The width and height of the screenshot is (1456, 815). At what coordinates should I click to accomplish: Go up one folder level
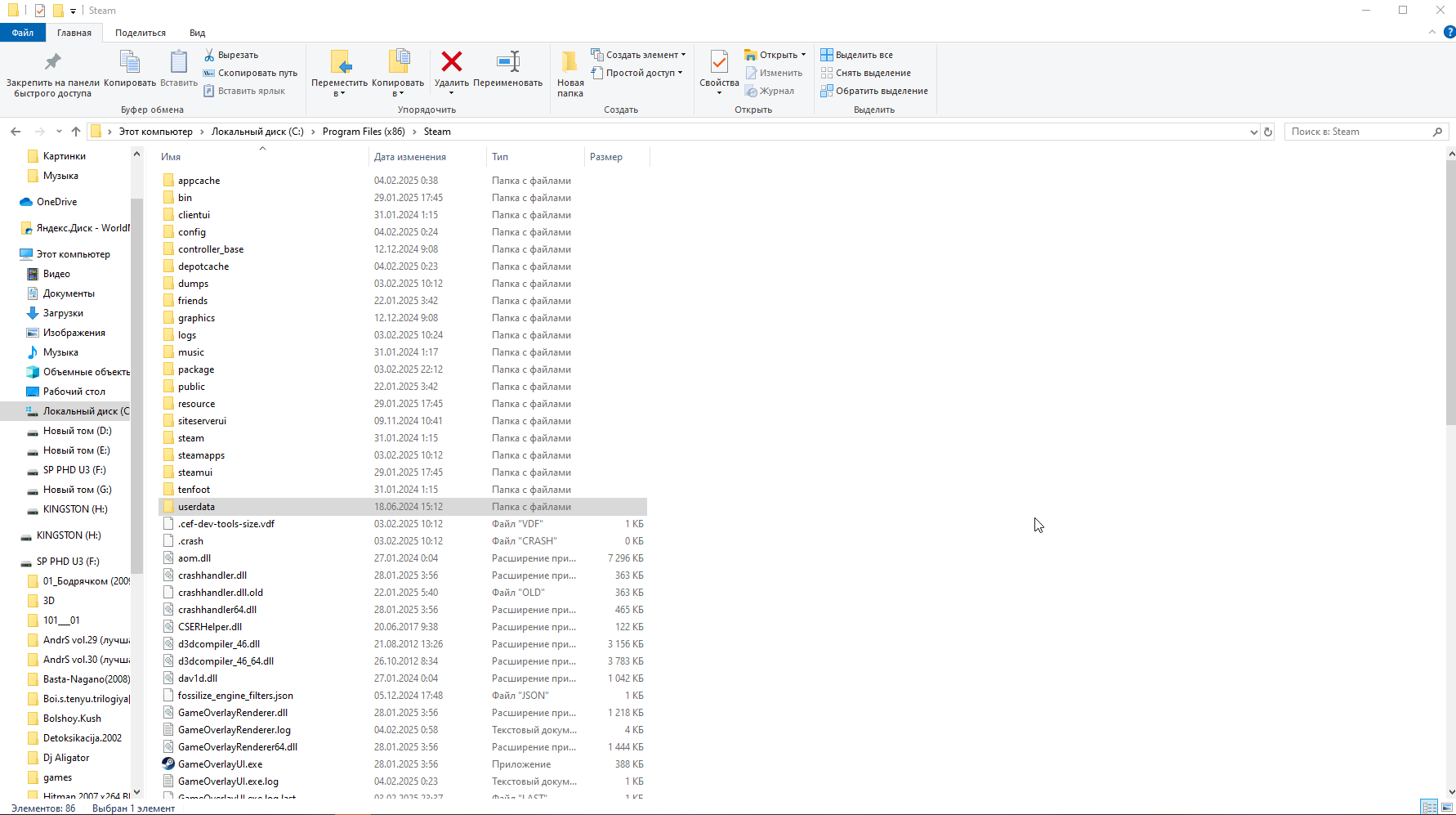tap(76, 132)
